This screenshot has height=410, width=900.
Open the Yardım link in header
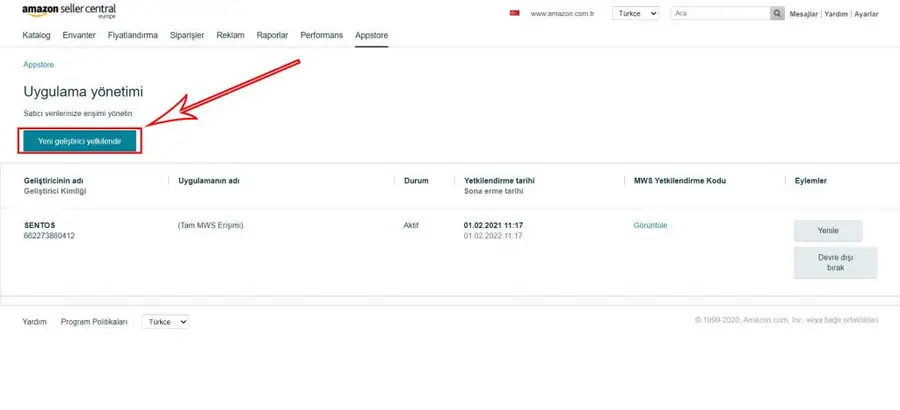836,14
